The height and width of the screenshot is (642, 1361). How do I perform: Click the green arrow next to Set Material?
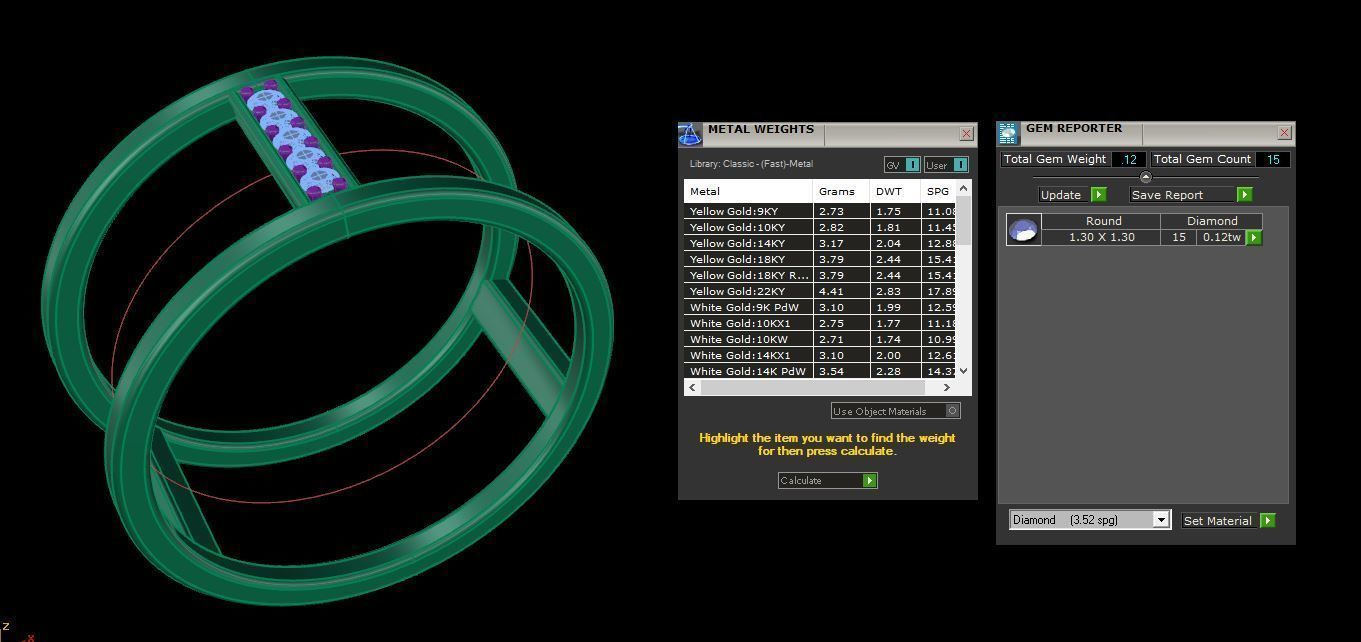1268,521
